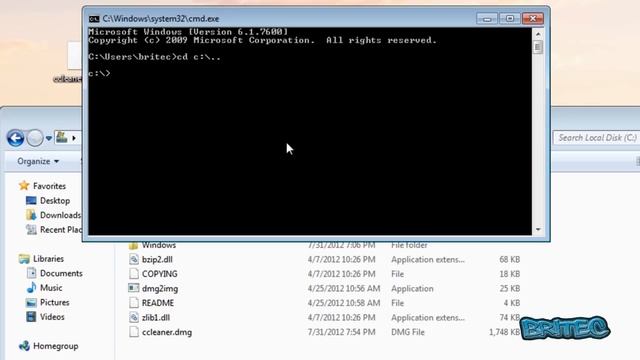Open the Documents library
The image size is (640, 360).
61,273
